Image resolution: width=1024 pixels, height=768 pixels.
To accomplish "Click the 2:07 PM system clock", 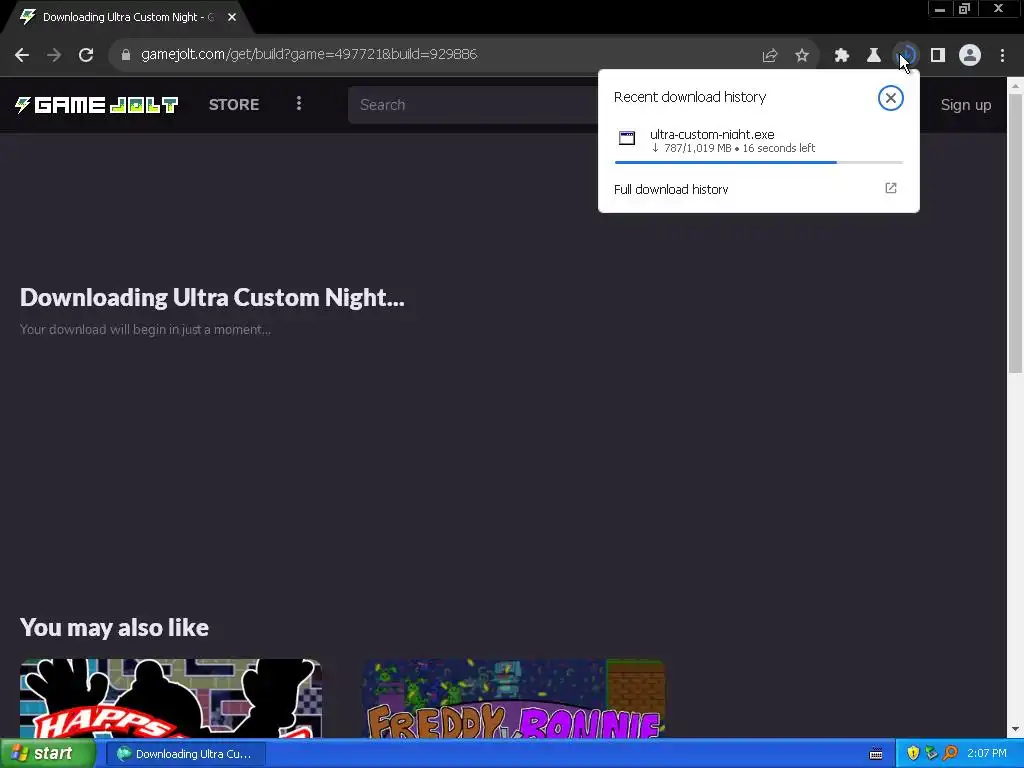I will click(987, 754).
